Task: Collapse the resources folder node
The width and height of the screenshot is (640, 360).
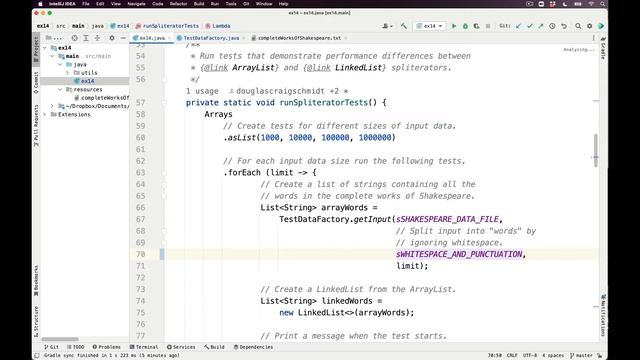Action: [60, 89]
